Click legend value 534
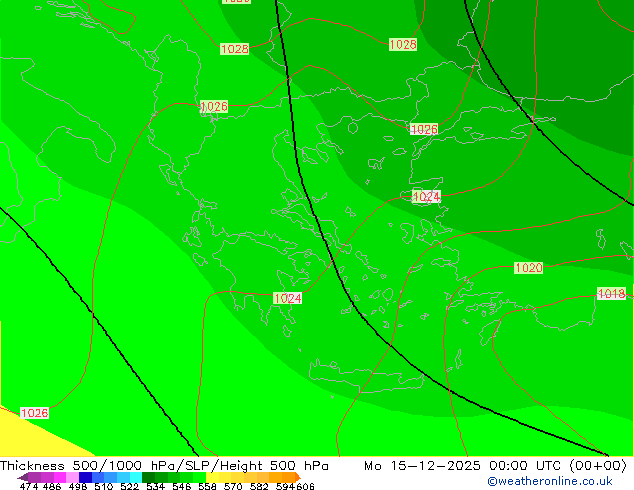 click(x=155, y=486)
